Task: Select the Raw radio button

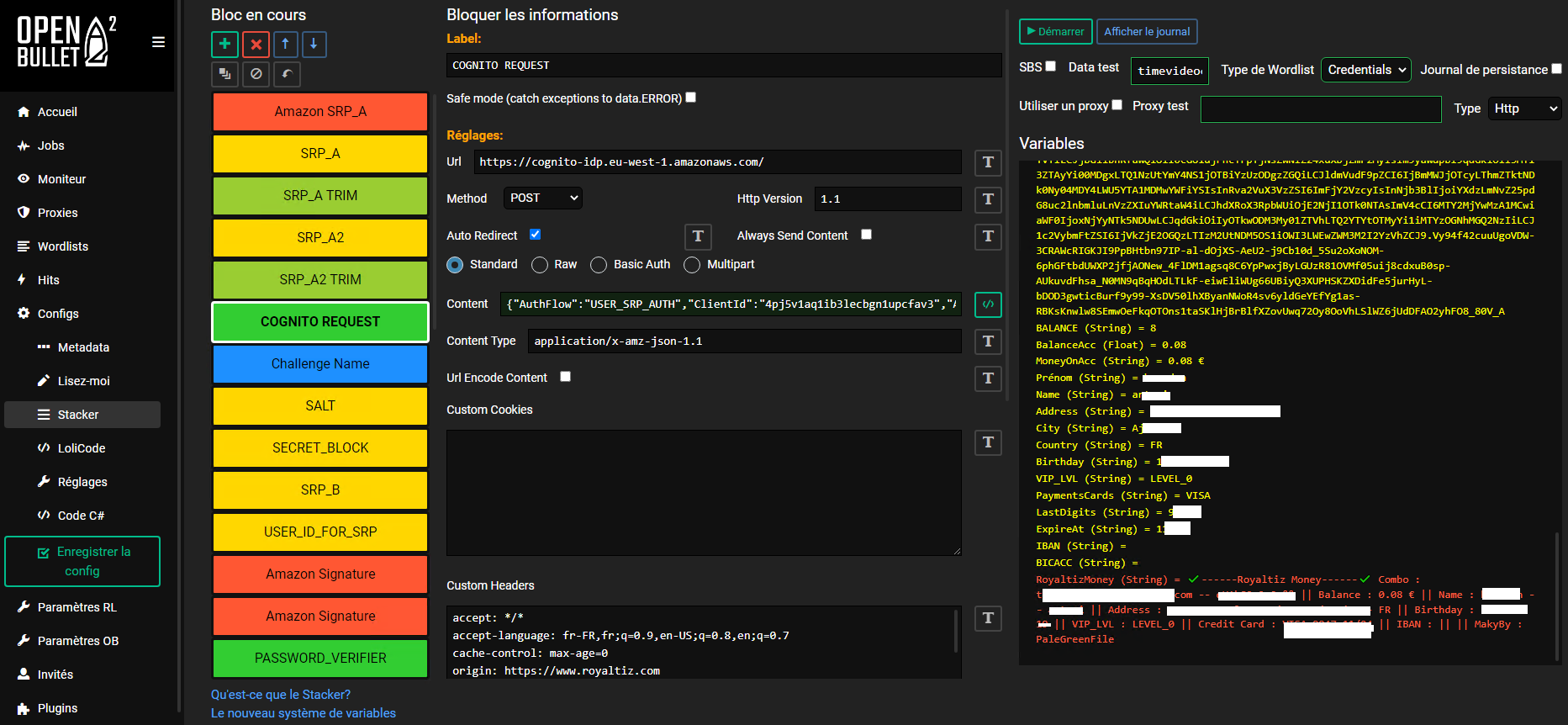Action: (540, 265)
